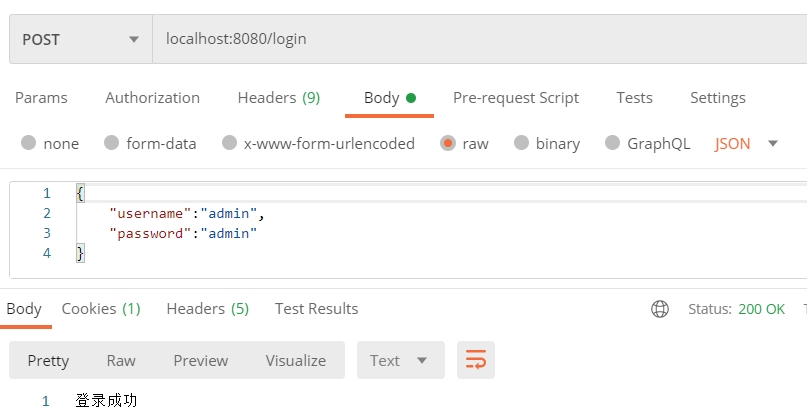The image size is (807, 419).
Task: Click the Status 200 OK indicator
Action: 736,309
